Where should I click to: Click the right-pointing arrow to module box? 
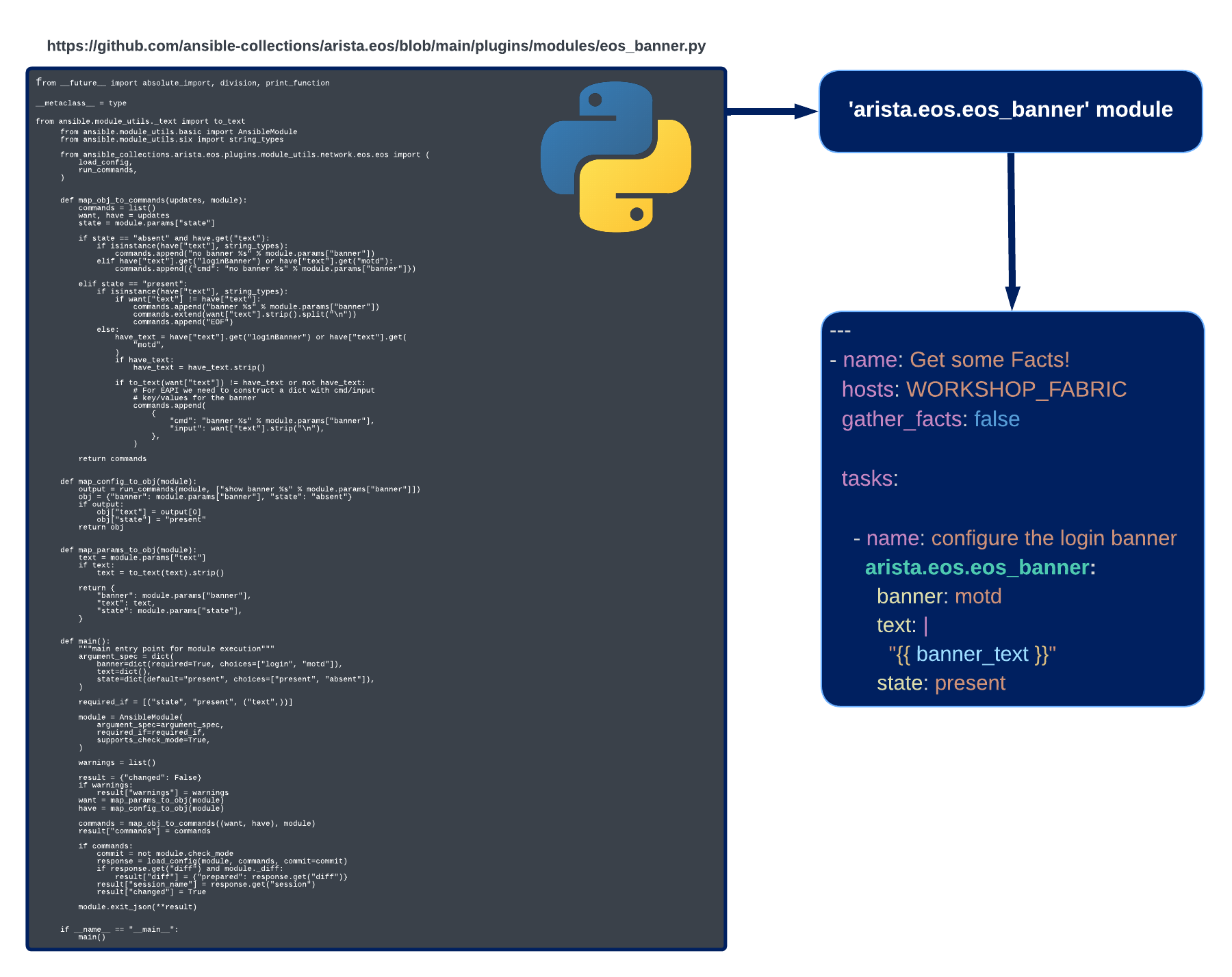pyautogui.click(x=771, y=112)
